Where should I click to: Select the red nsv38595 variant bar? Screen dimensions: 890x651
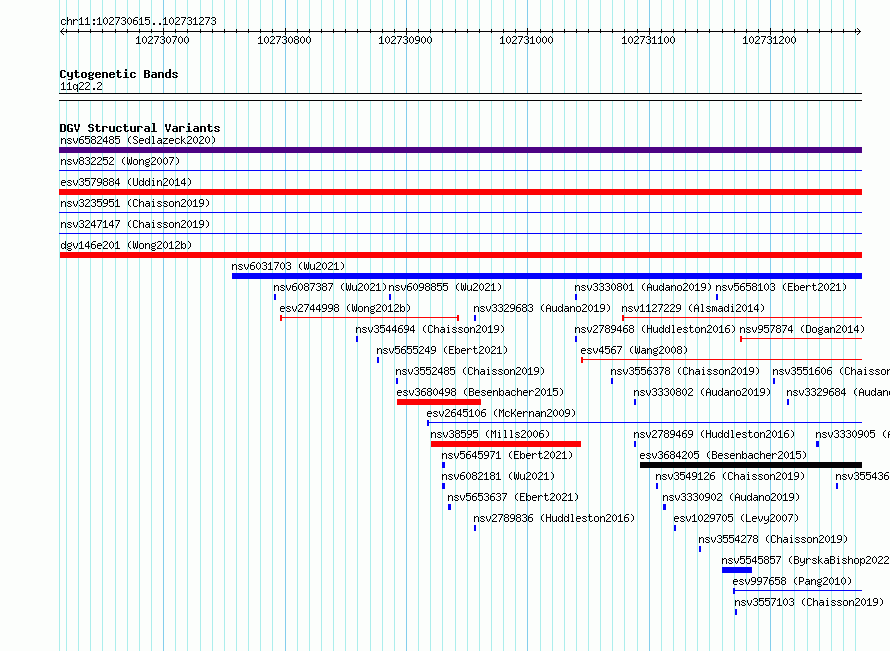[506, 444]
